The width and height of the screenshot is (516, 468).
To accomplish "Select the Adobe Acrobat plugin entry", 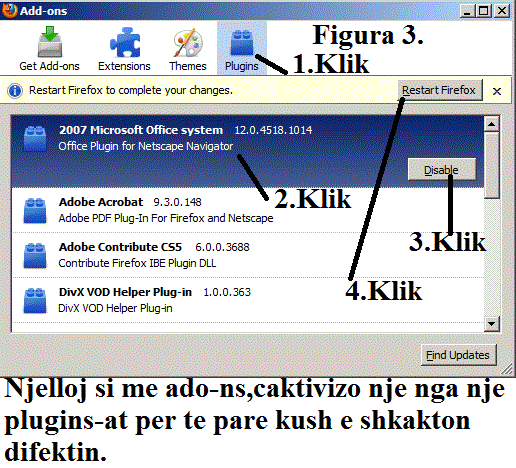I will [x=248, y=210].
